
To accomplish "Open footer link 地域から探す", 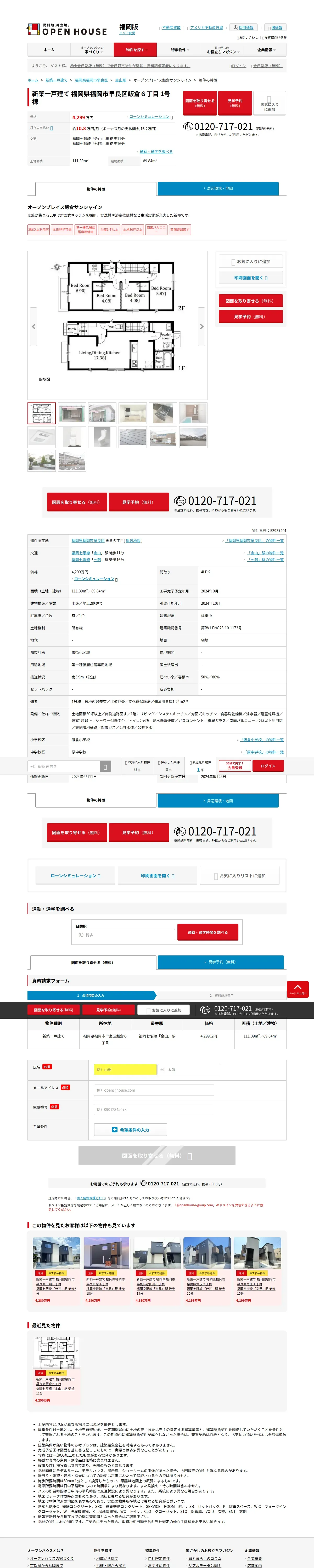I will coord(107,1558).
